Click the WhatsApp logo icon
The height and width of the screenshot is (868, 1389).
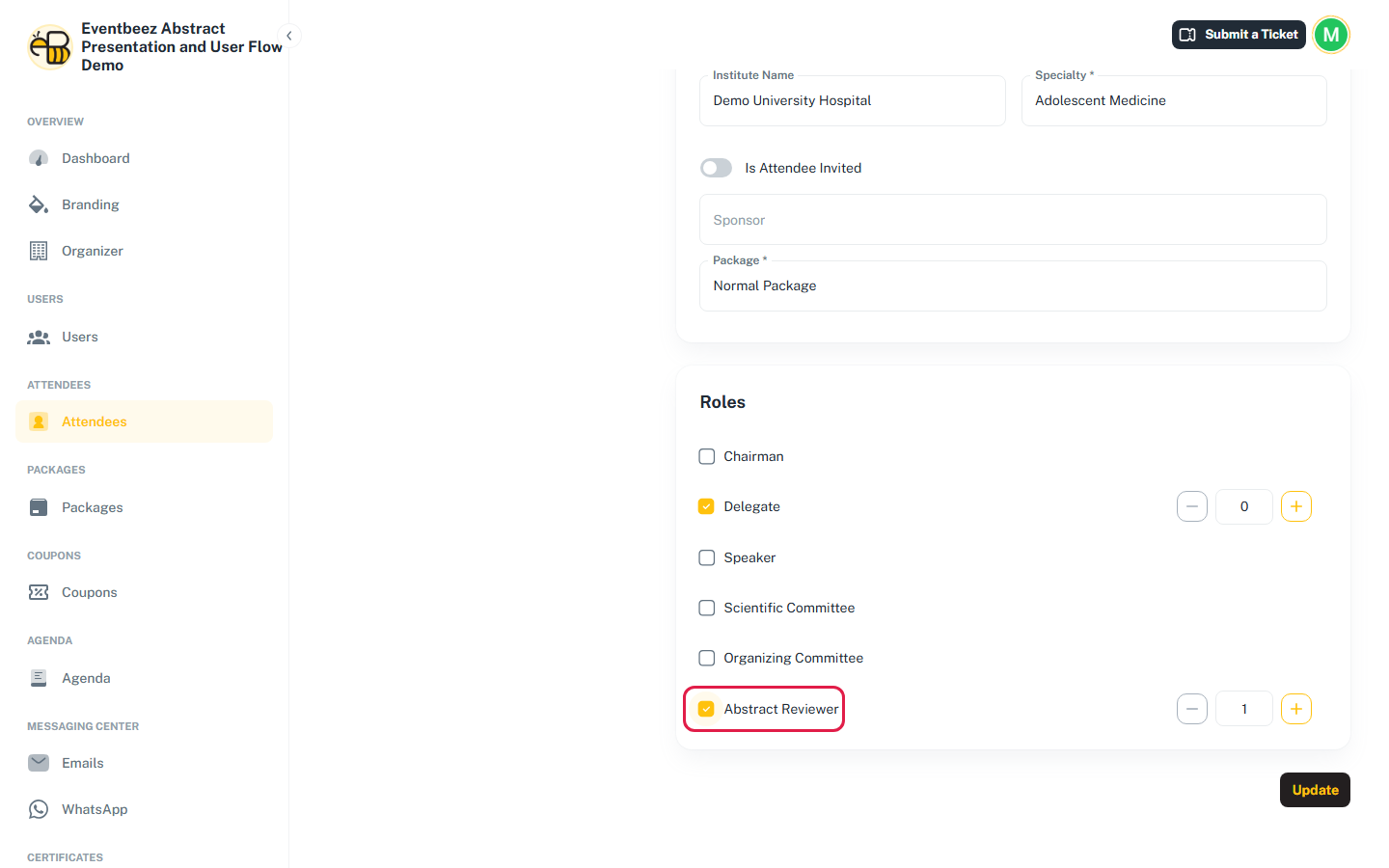click(x=39, y=809)
